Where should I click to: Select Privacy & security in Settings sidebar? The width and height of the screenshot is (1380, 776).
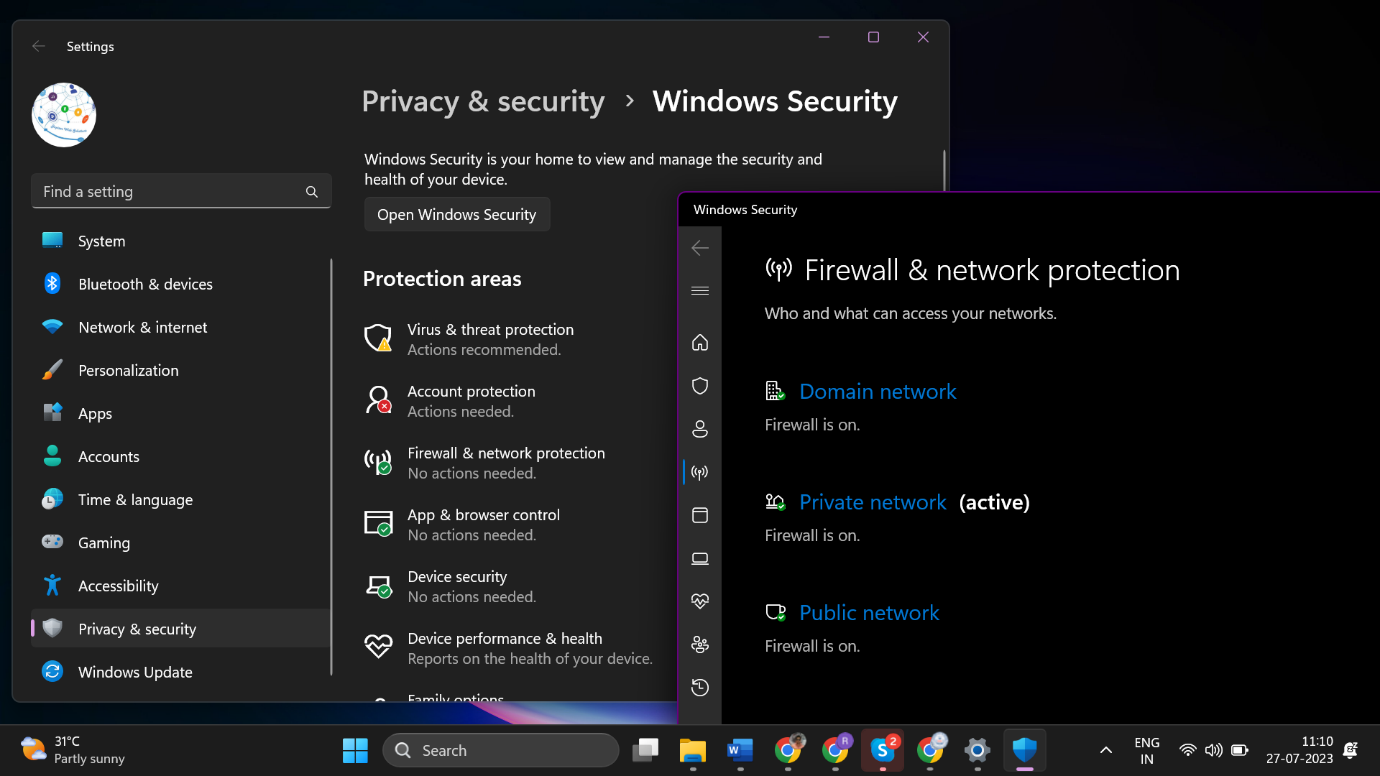[x=180, y=628]
